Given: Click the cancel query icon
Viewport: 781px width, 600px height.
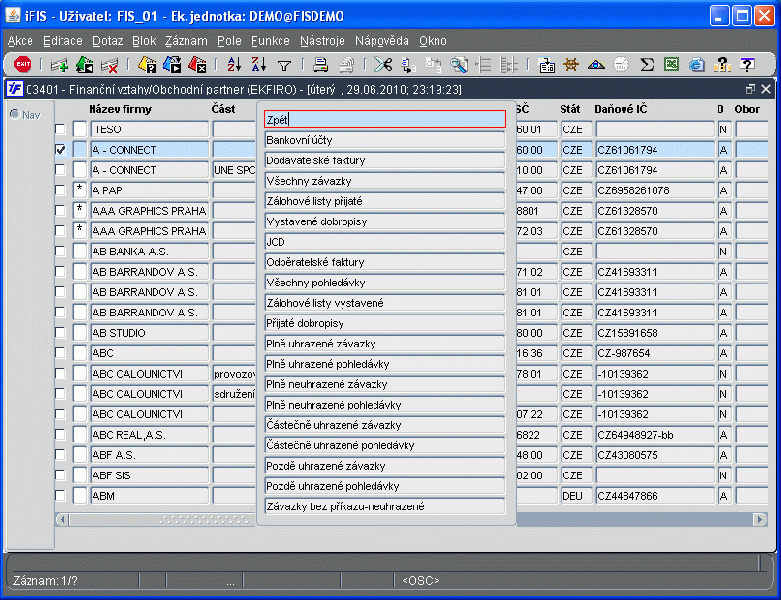Looking at the screenshot, I should [197, 65].
